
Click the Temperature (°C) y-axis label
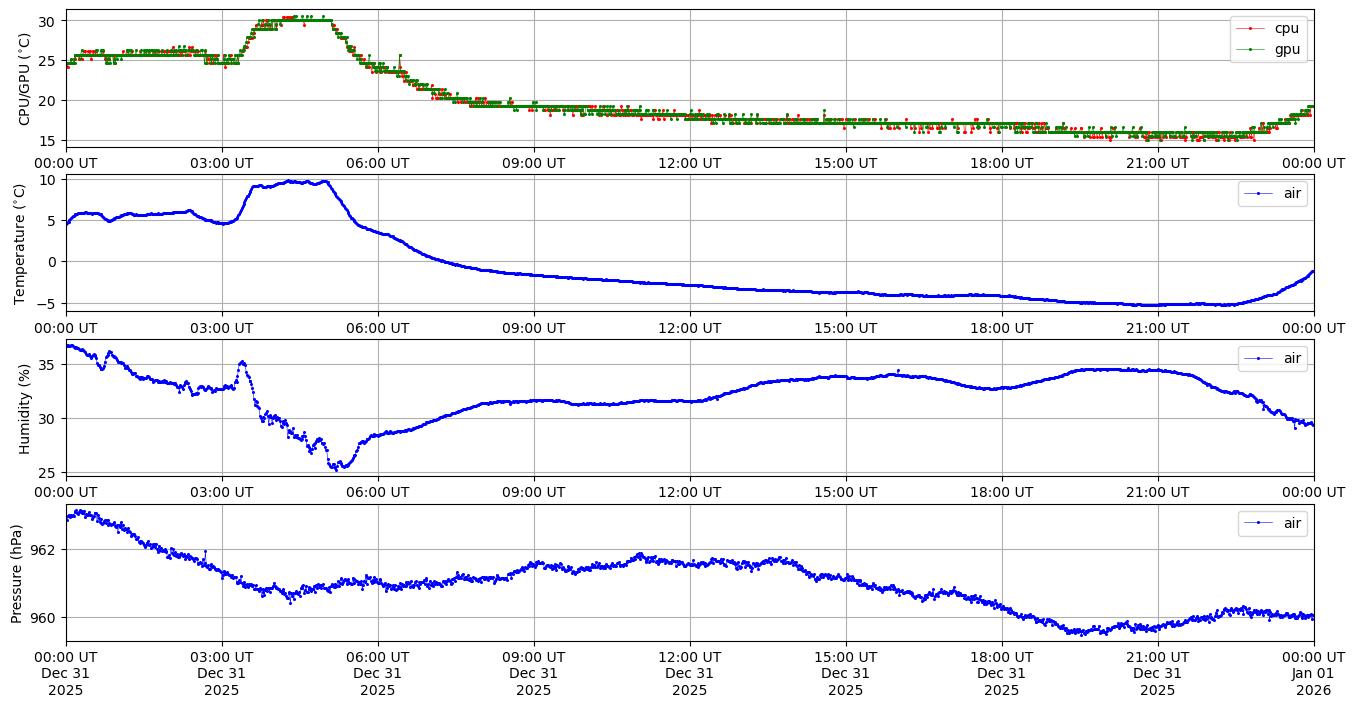pos(21,243)
